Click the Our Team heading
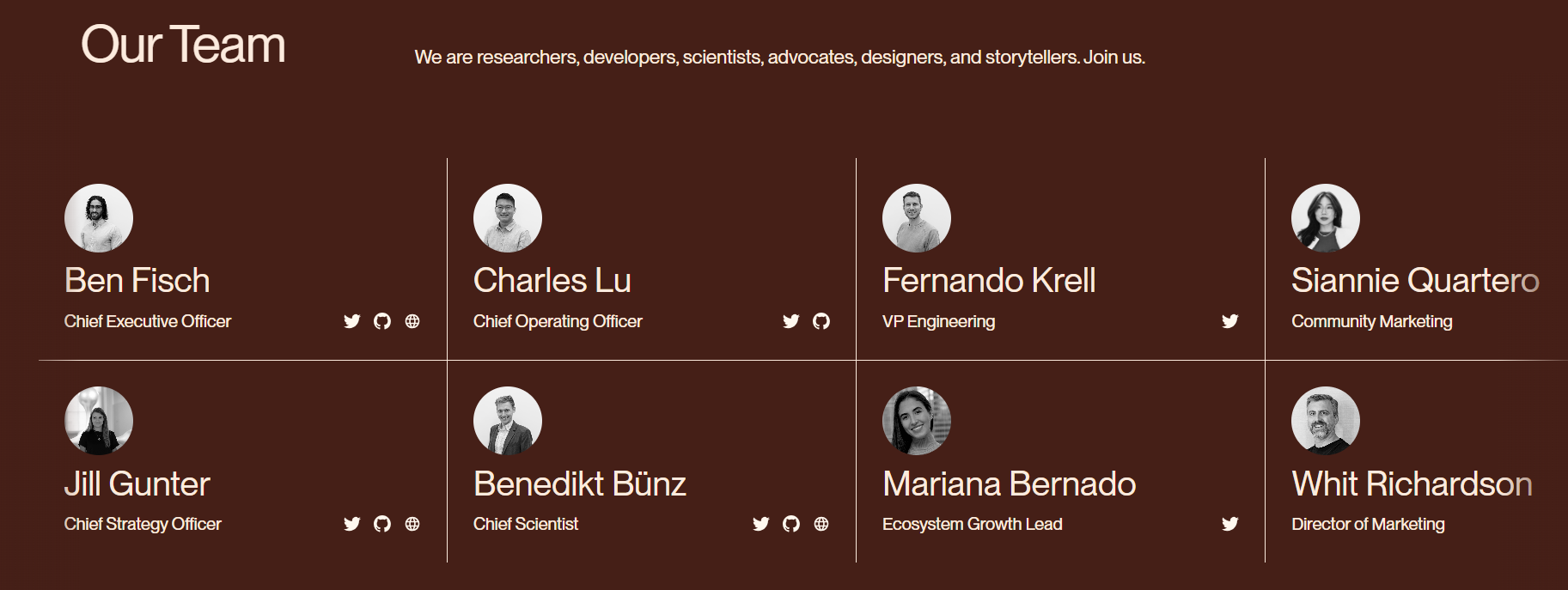The height and width of the screenshot is (590, 1568). pos(183,45)
